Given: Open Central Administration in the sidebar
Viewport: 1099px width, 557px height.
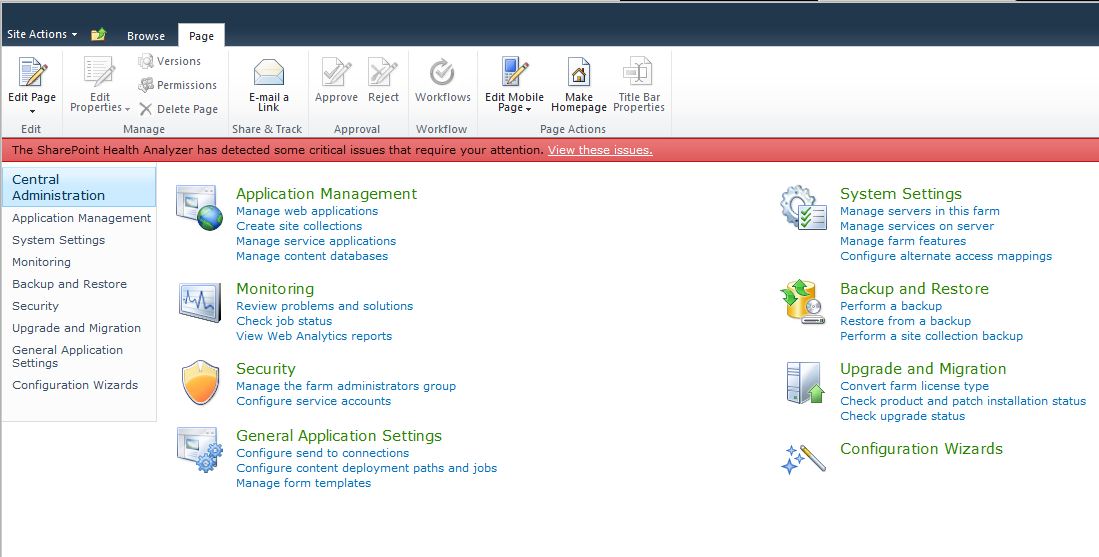Looking at the screenshot, I should click(79, 187).
